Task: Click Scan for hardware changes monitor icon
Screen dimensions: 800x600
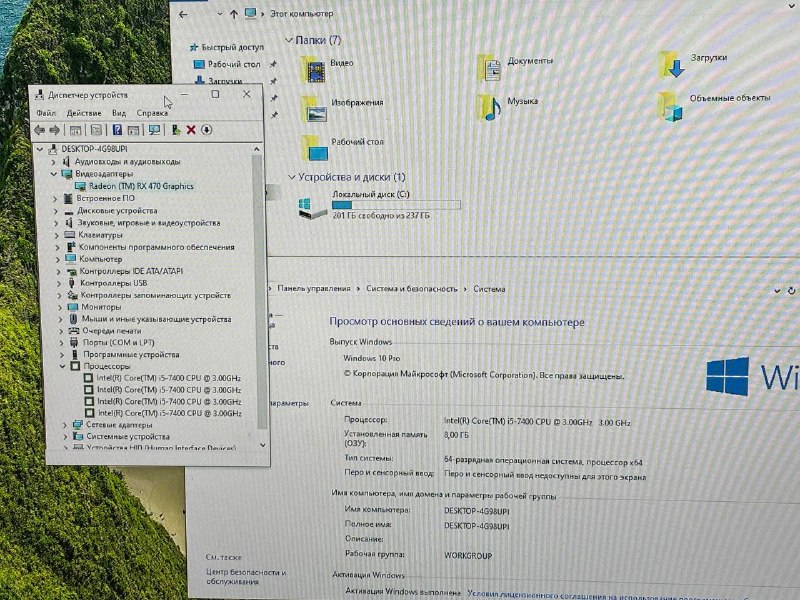Action: [154, 130]
